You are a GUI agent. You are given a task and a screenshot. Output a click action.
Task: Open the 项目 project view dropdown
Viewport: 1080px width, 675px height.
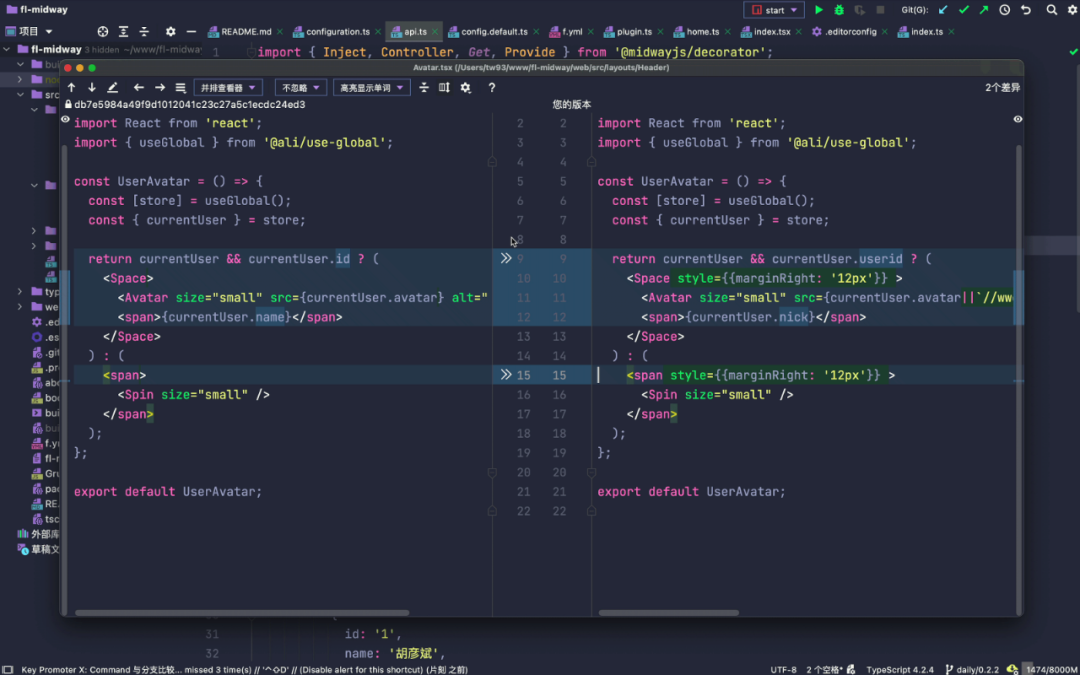pyautogui.click(x=29, y=32)
